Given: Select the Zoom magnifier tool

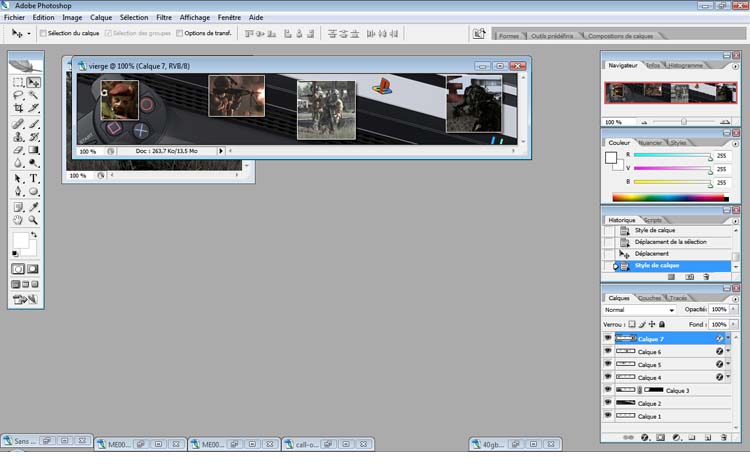Looking at the screenshot, I should 33,220.
